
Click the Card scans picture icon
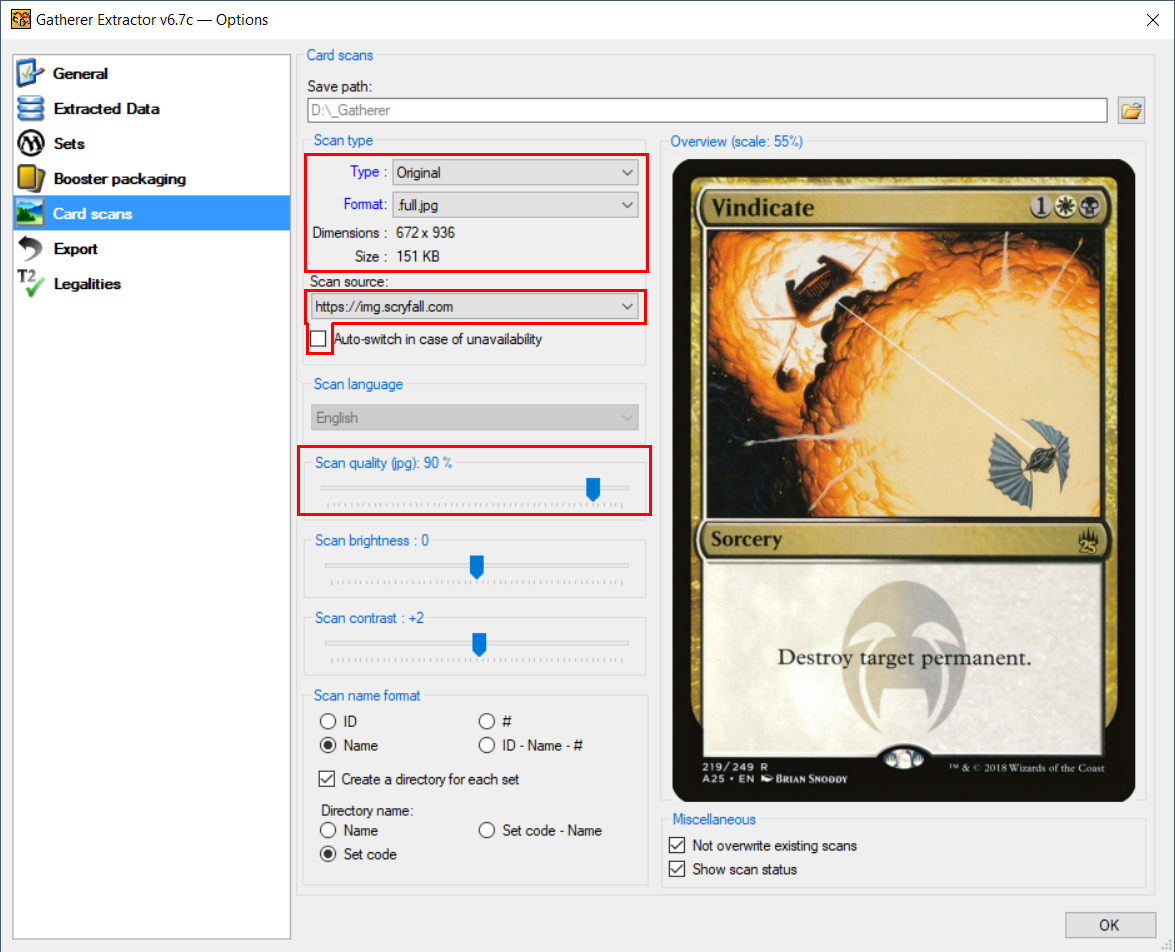click(31, 214)
